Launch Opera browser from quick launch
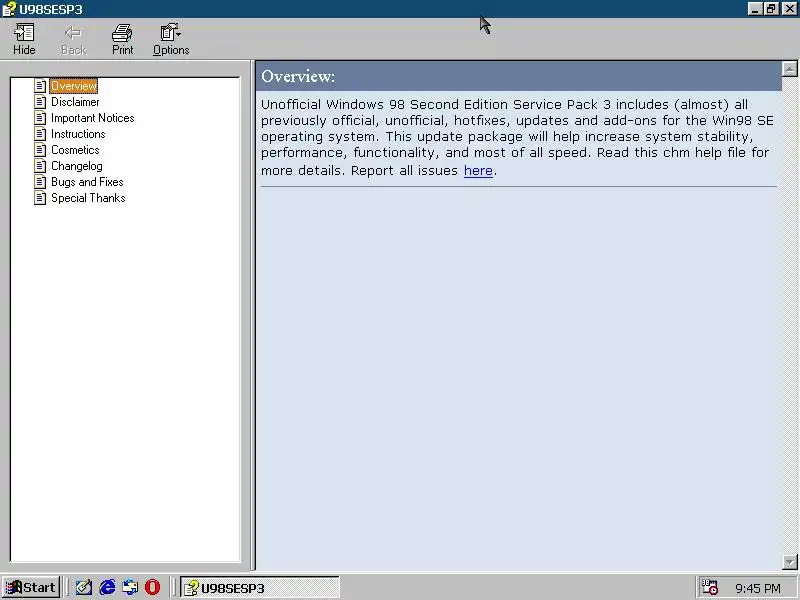The height and width of the screenshot is (600, 800). 153,587
